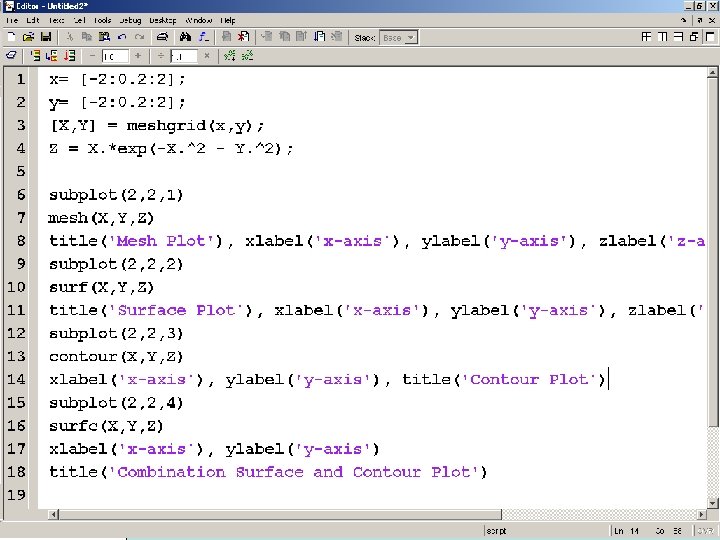
Task: Open a file using the folder icon
Action: 28,37
